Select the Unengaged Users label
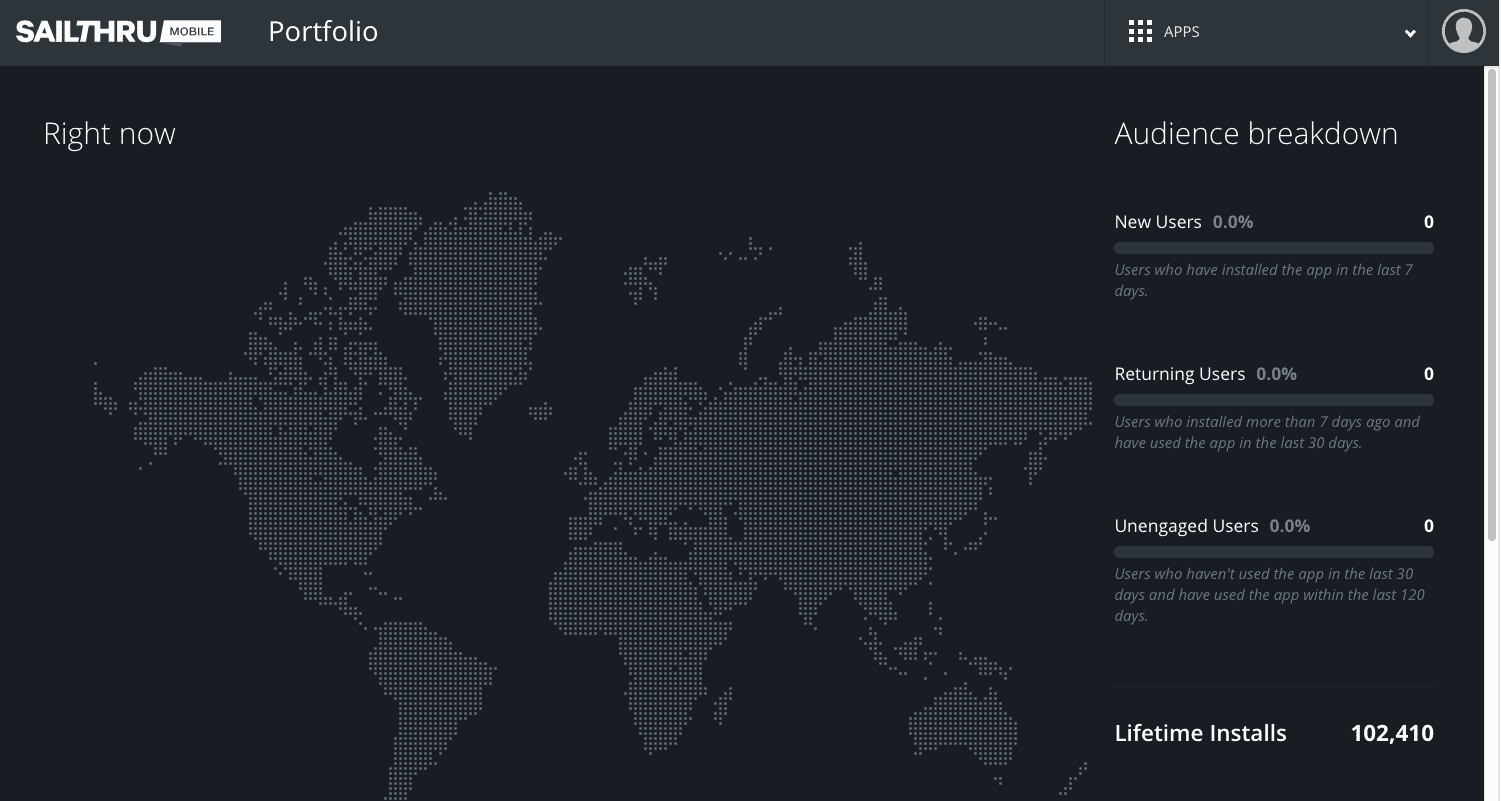 tap(1186, 526)
